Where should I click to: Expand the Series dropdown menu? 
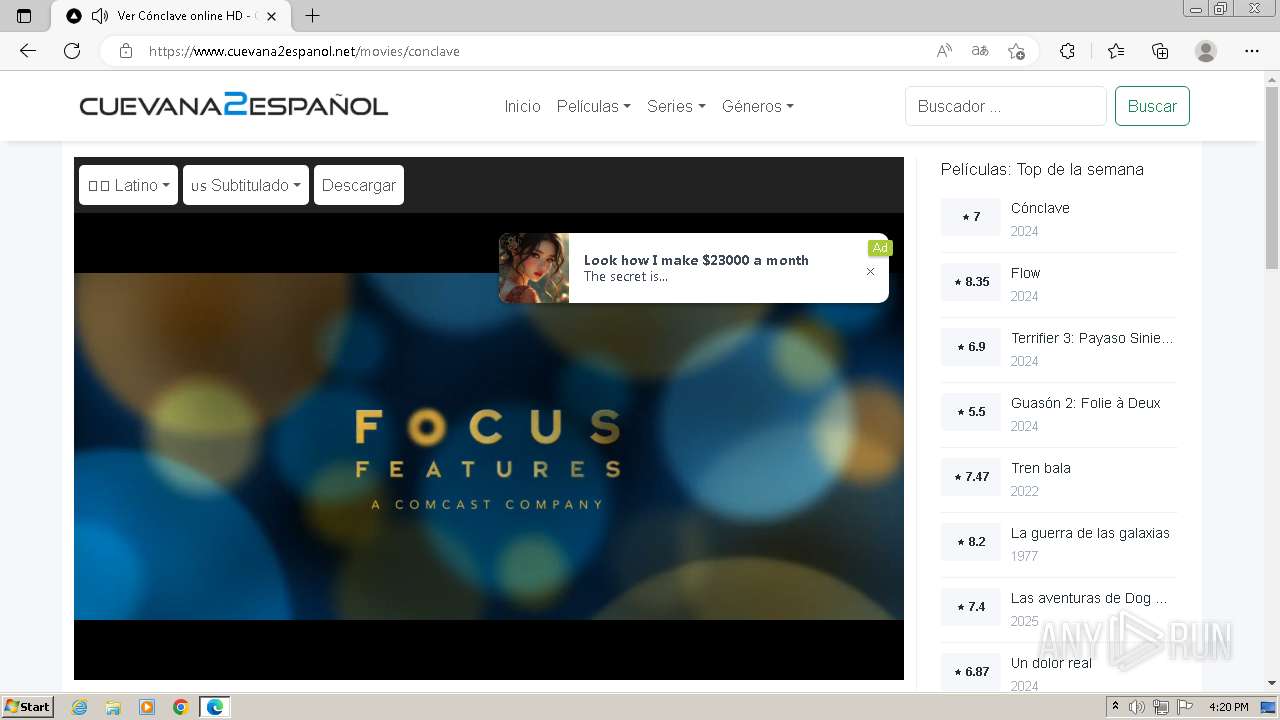pos(676,106)
